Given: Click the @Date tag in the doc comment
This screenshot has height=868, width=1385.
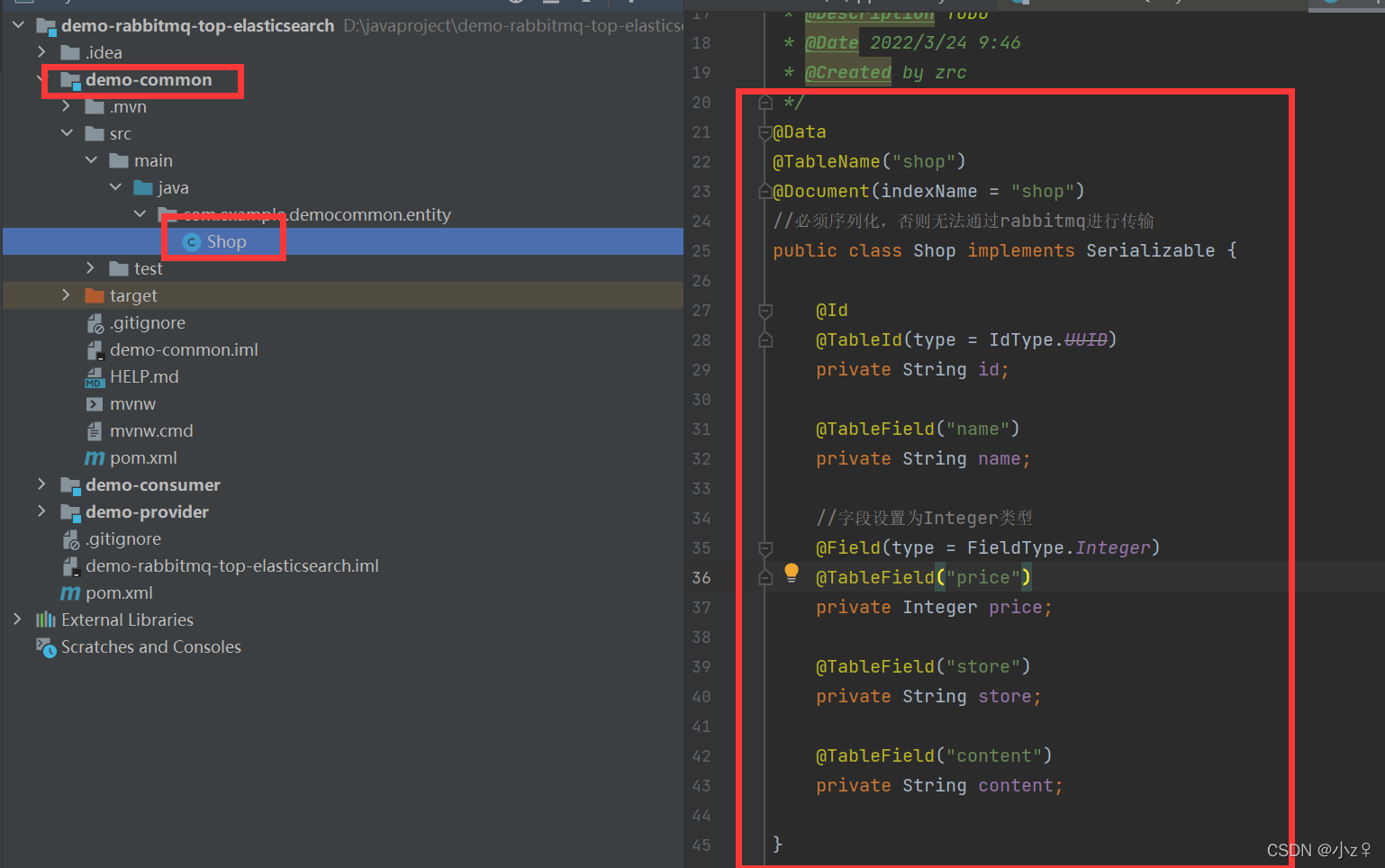Looking at the screenshot, I should (x=831, y=42).
